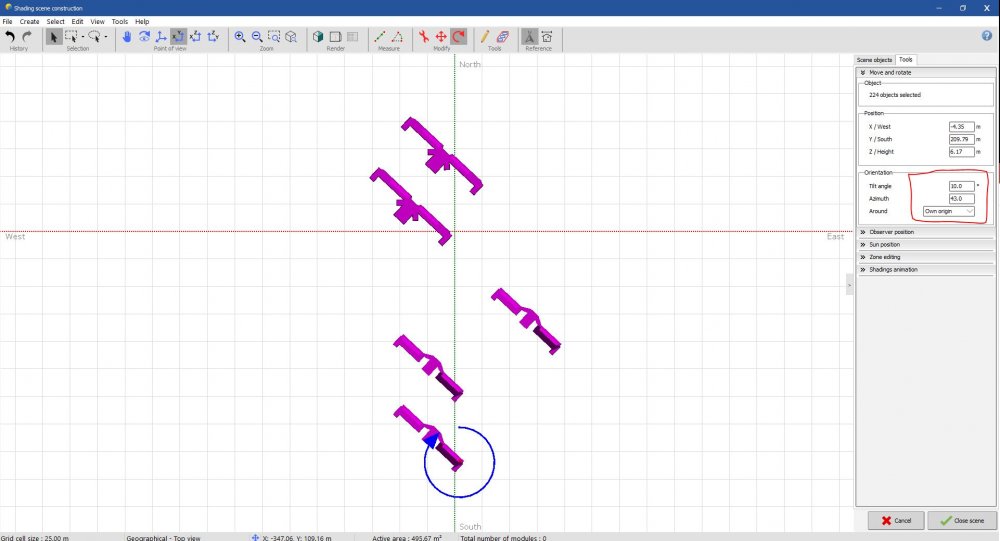Click the Close scene button
Image resolution: width=1000 pixels, height=541 pixels.
962,520
